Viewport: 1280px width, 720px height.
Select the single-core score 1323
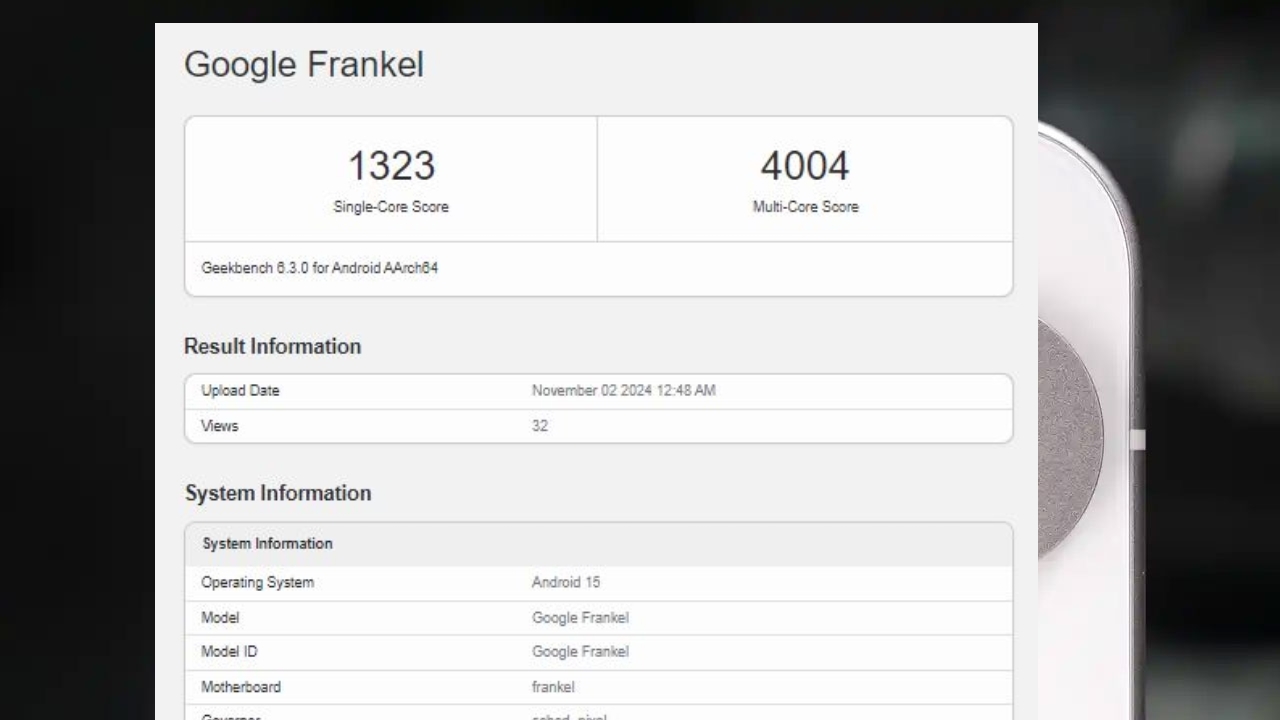tap(391, 166)
